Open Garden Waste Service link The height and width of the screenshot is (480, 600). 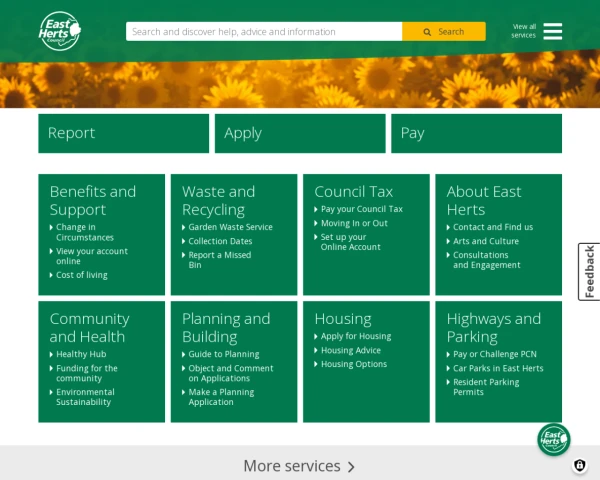click(x=230, y=227)
